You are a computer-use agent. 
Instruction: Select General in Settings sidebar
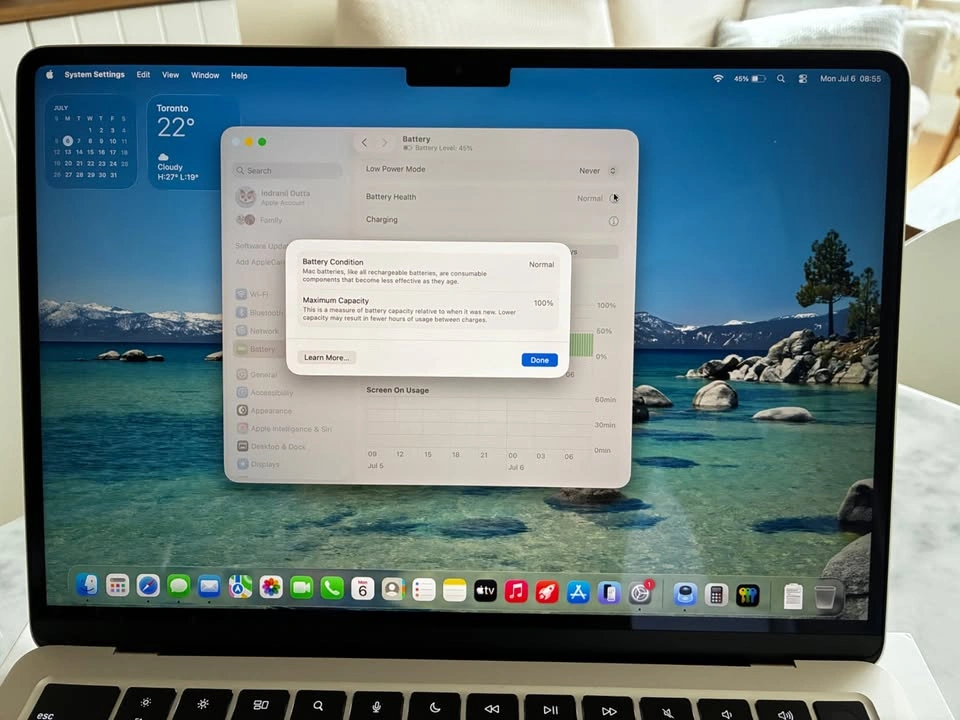pyautogui.click(x=257, y=374)
